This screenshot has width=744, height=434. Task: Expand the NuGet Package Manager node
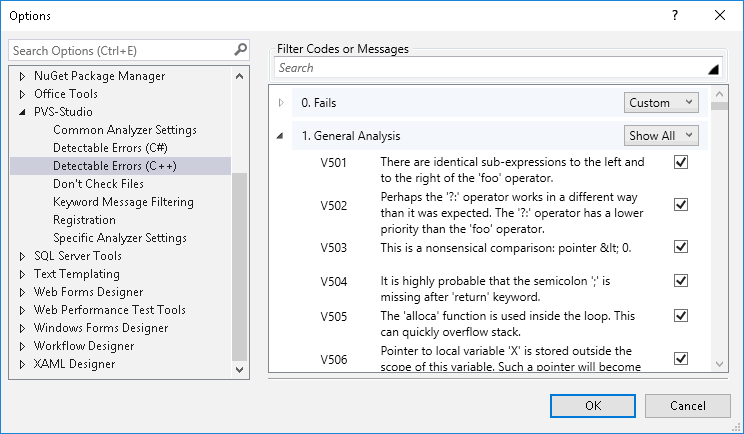pos(23,76)
